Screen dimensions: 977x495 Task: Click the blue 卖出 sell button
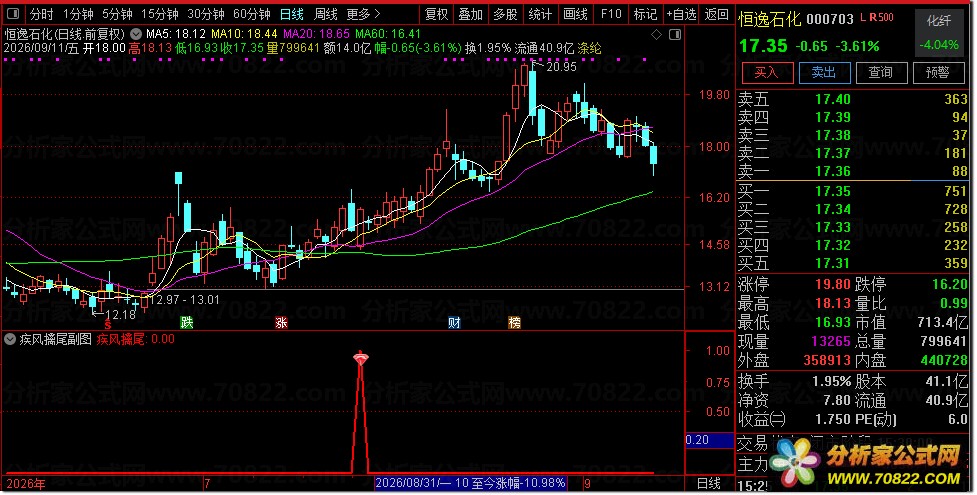[824, 72]
